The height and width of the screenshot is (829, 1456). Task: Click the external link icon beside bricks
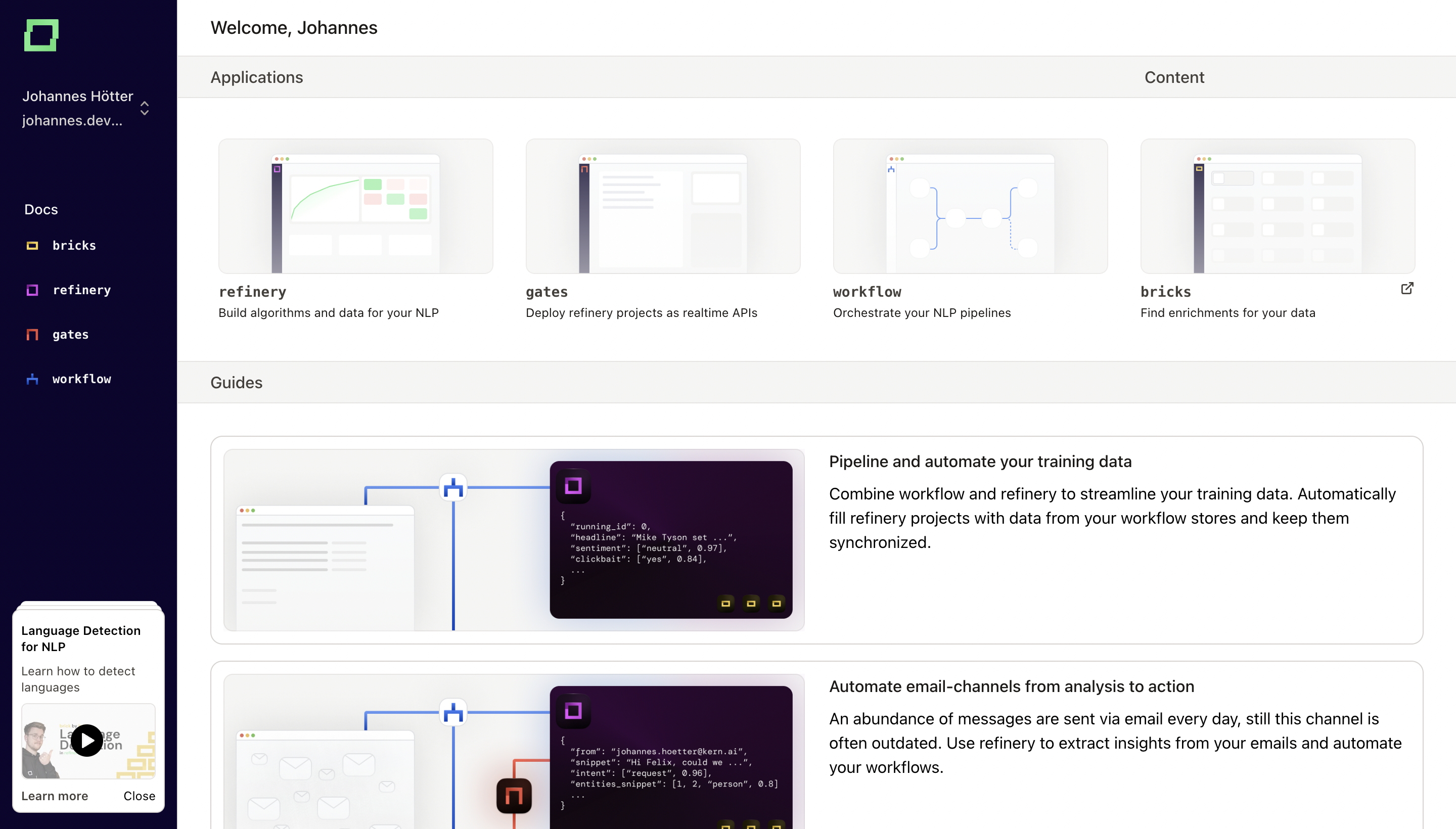(1407, 289)
